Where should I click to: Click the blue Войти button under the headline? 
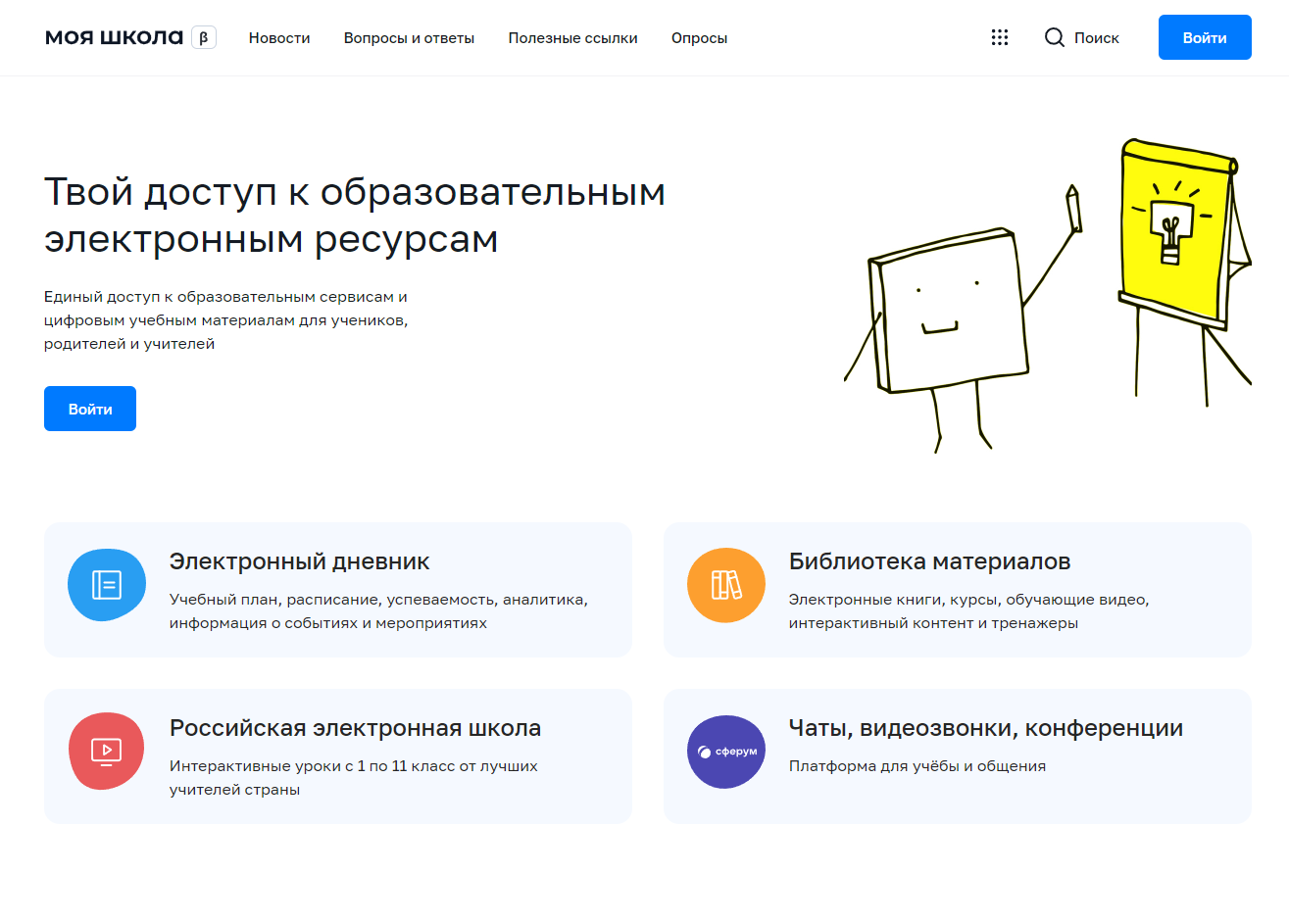pyautogui.click(x=89, y=409)
